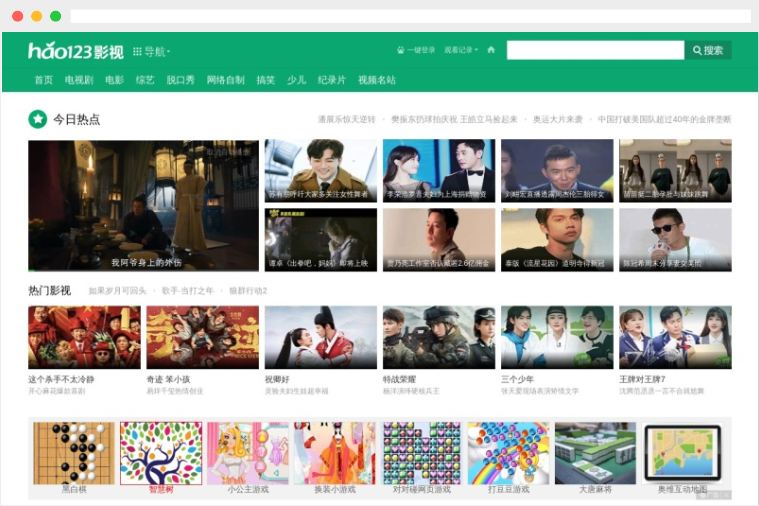Launch the 换装小游戏 icon
Screen dimensions: 759x506
(334, 453)
